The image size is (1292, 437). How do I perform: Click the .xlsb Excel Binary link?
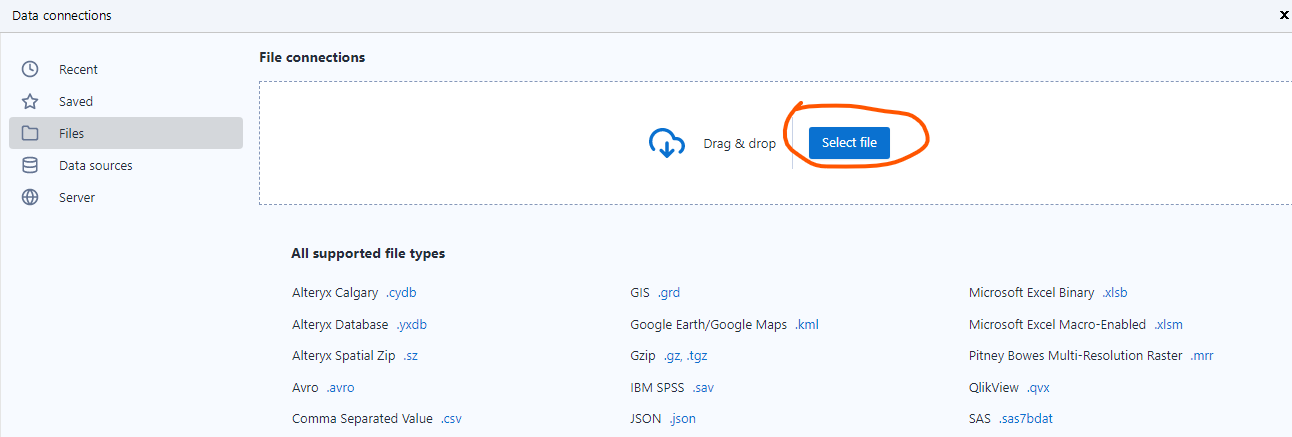(x=1114, y=293)
